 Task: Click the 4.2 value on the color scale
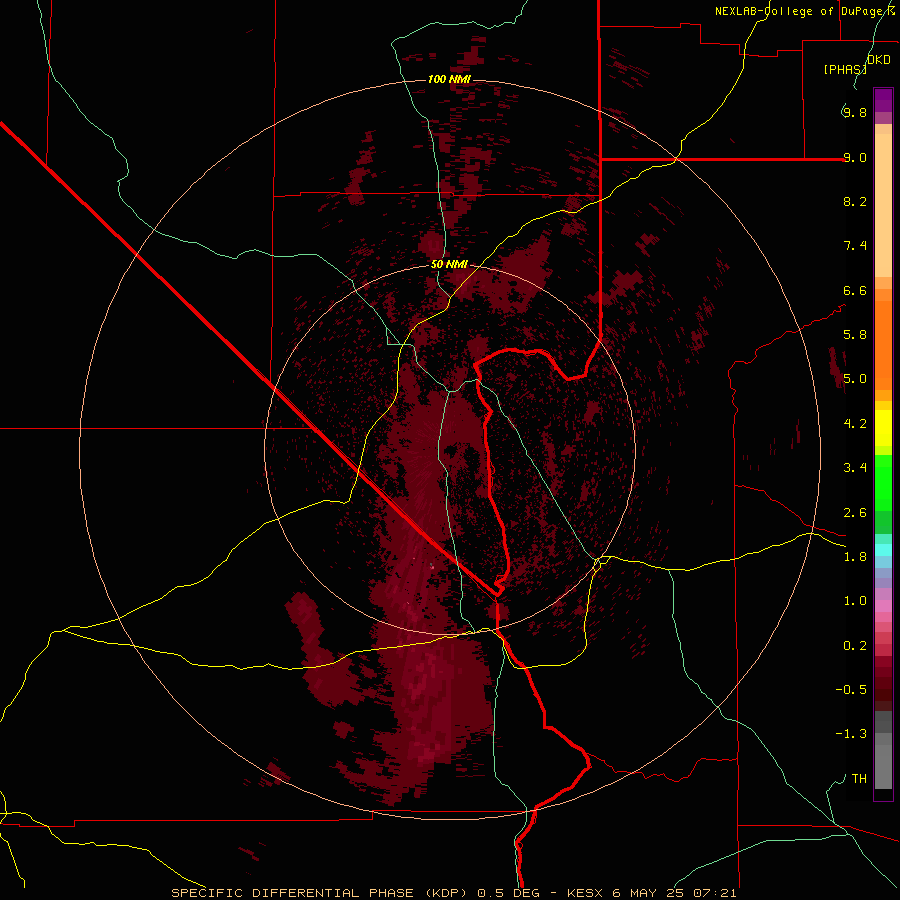point(855,424)
